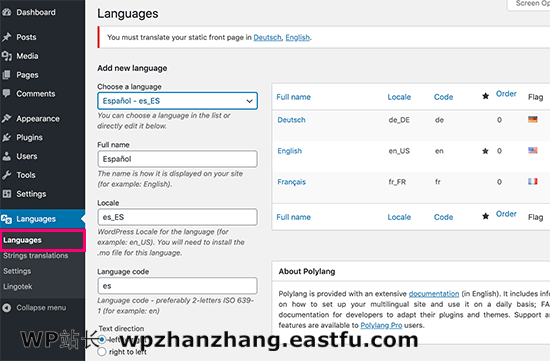Click the Settings sliders icon in sidebar
550x361 pixels.
coord(7,194)
